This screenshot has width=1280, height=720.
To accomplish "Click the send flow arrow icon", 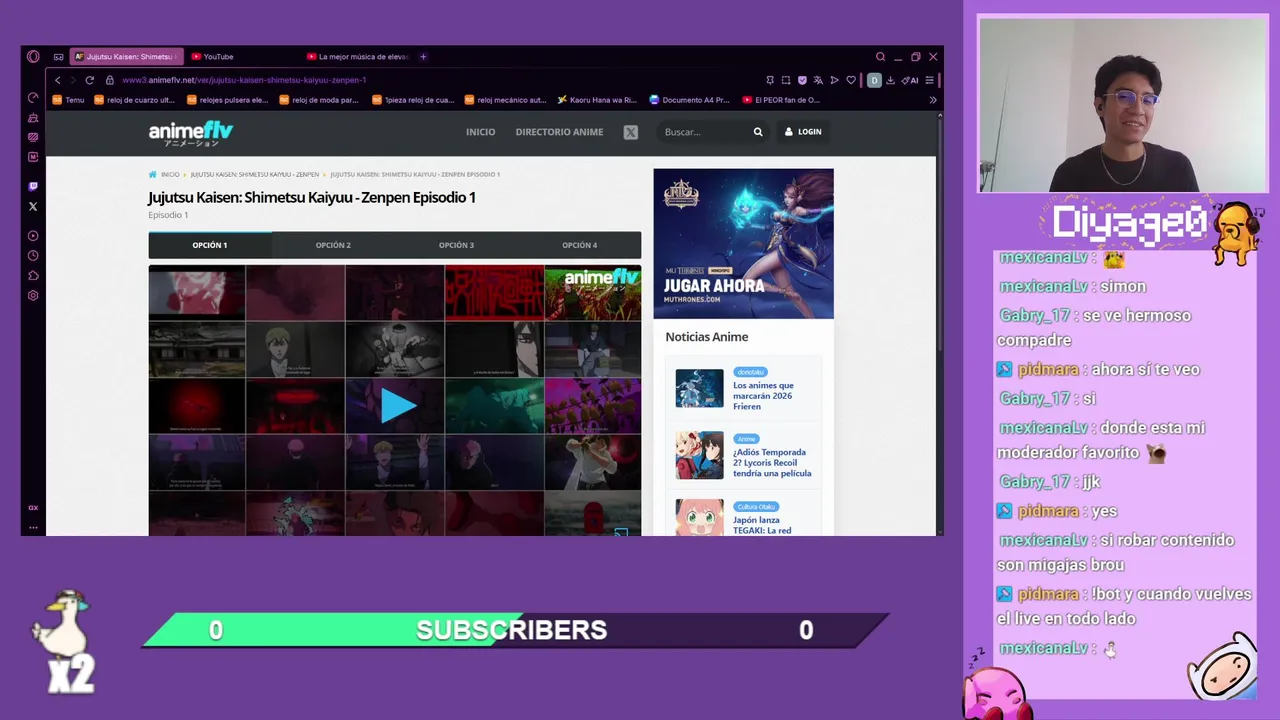I will pyautogui.click(x=835, y=80).
